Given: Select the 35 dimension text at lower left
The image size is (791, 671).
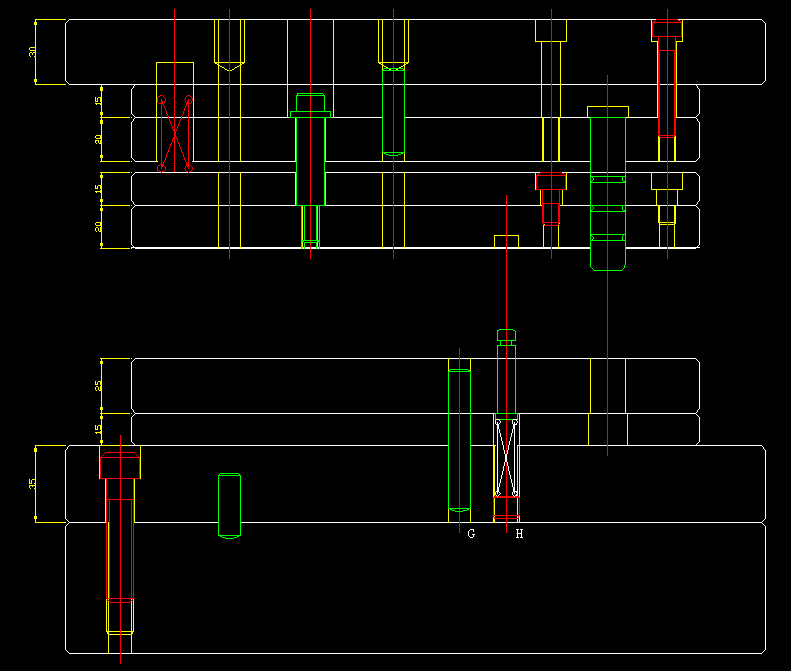Looking at the screenshot, I should click(x=33, y=483).
